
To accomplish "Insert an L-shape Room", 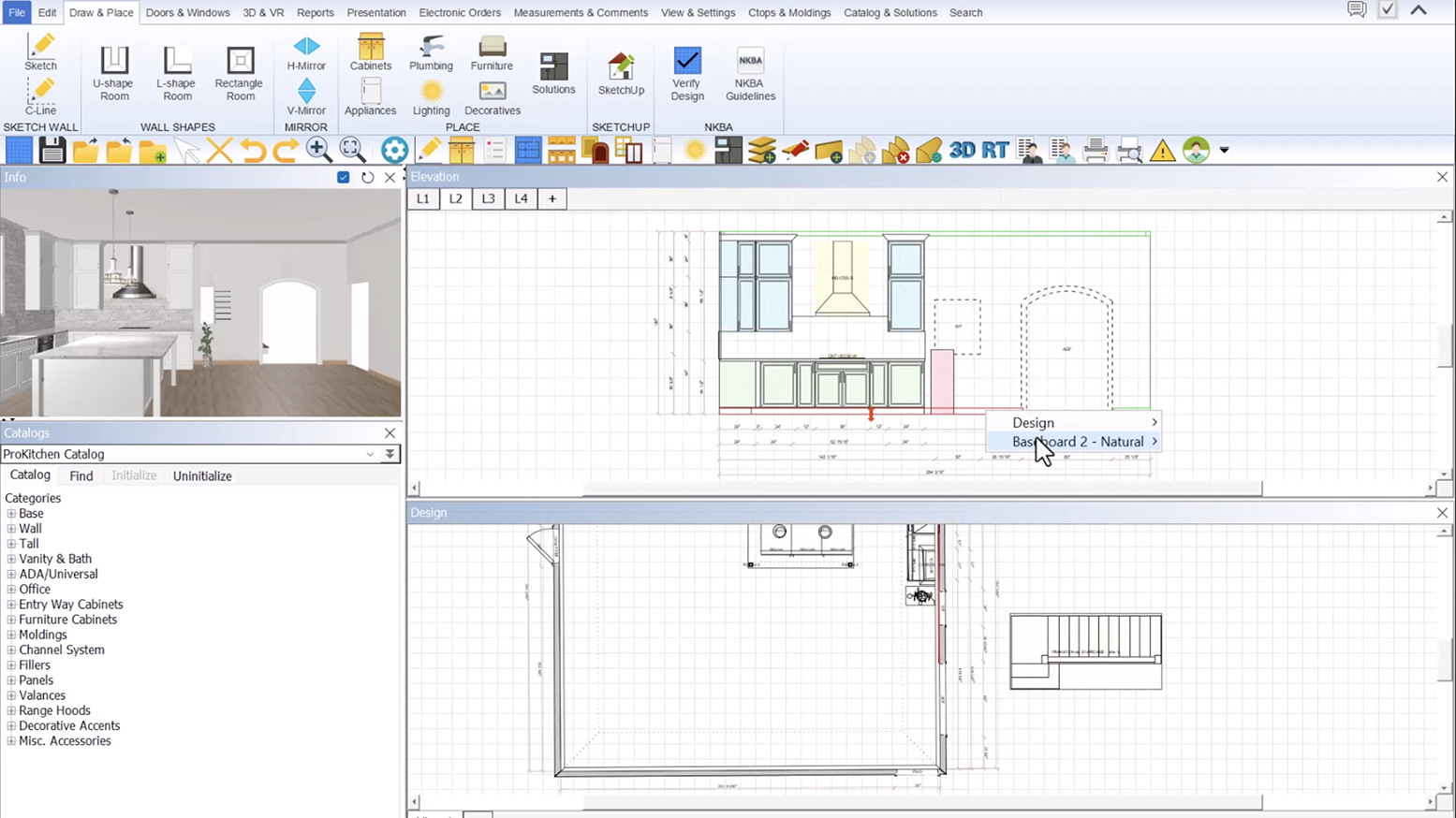I will coord(177,73).
